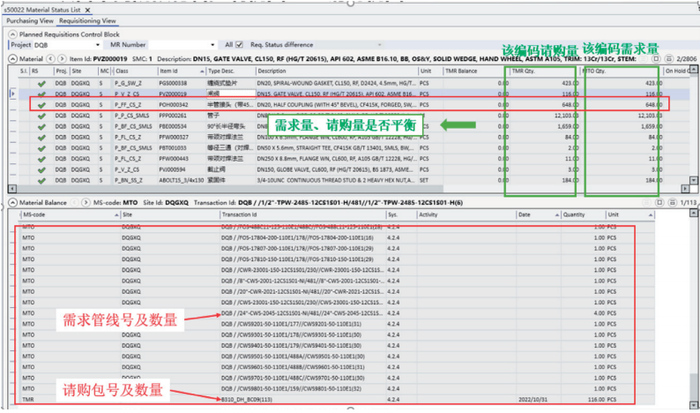700x413 pixels.
Task: Click green checkmark status on POH000342 row
Action: pyautogui.click(x=41, y=103)
